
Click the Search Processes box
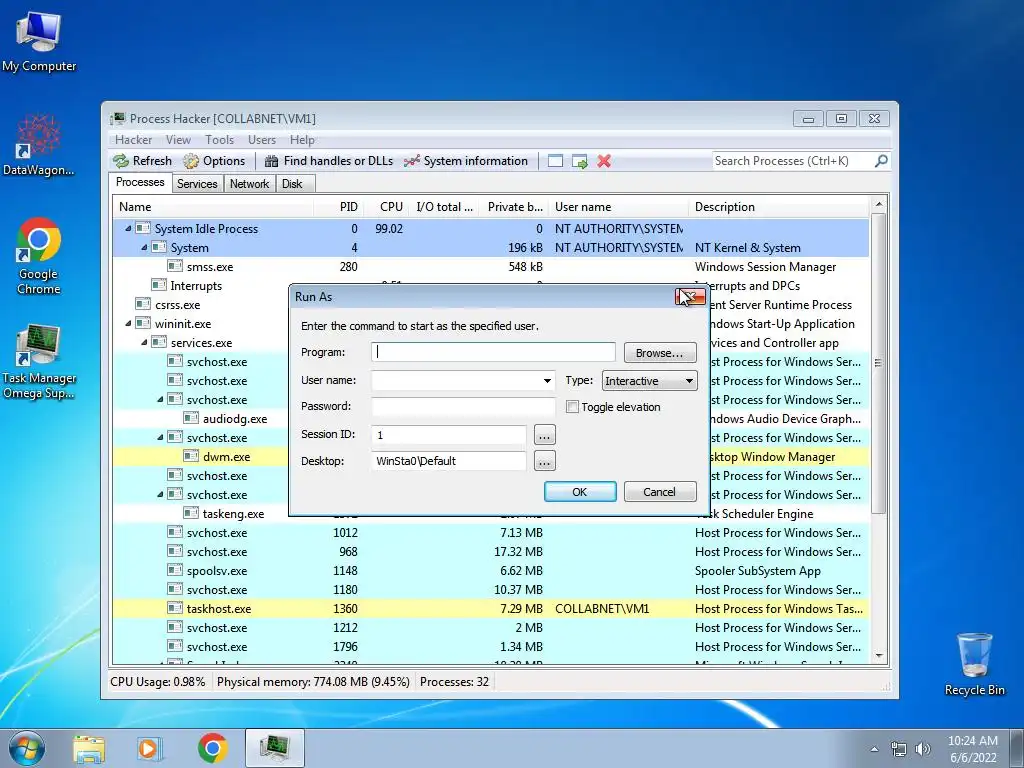pyautogui.click(x=793, y=161)
